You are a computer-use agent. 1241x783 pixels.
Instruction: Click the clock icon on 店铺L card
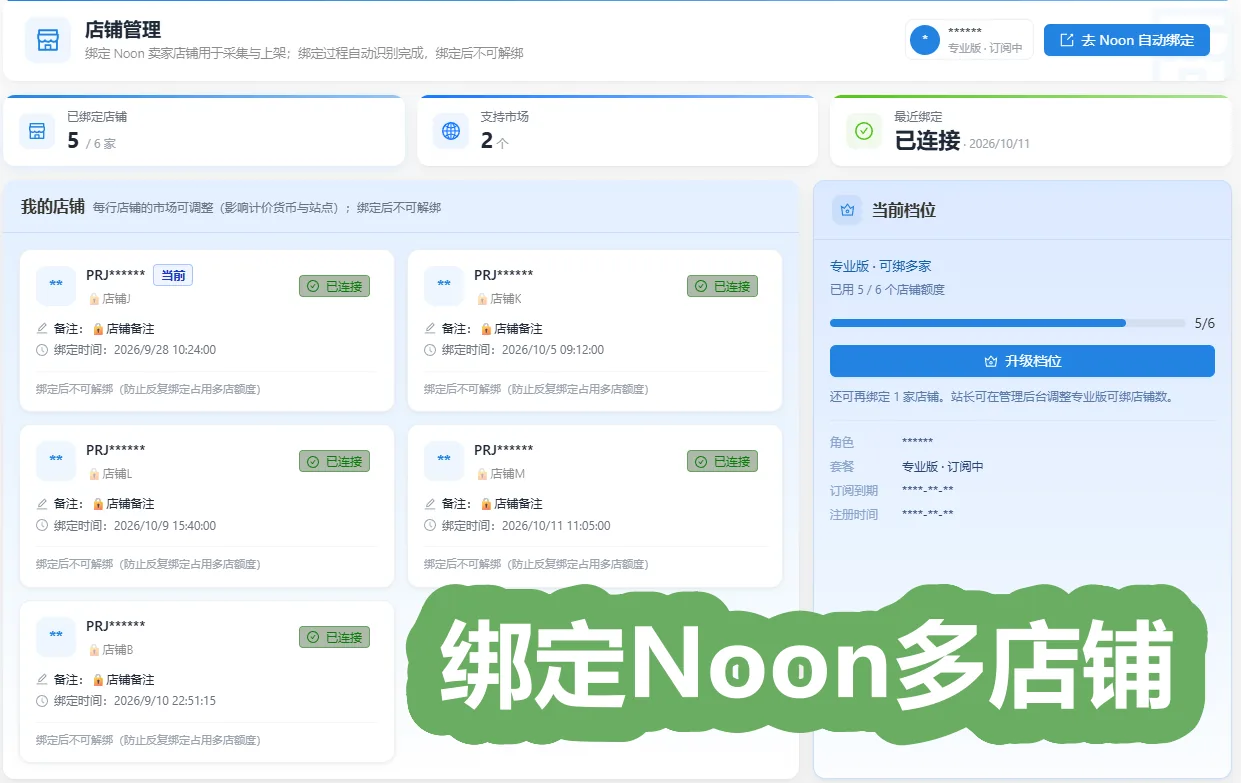click(x=42, y=525)
